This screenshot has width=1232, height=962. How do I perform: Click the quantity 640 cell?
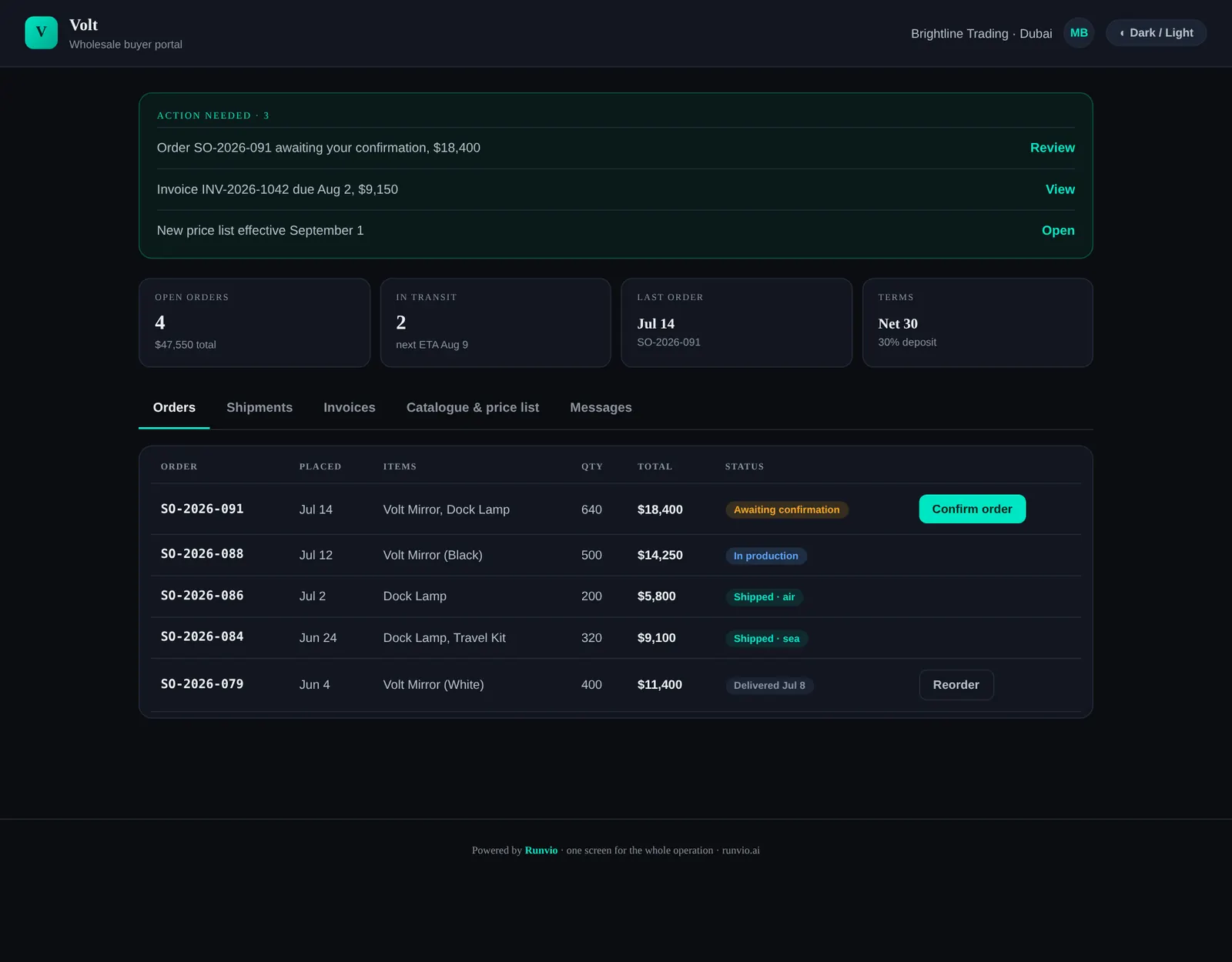pos(591,510)
